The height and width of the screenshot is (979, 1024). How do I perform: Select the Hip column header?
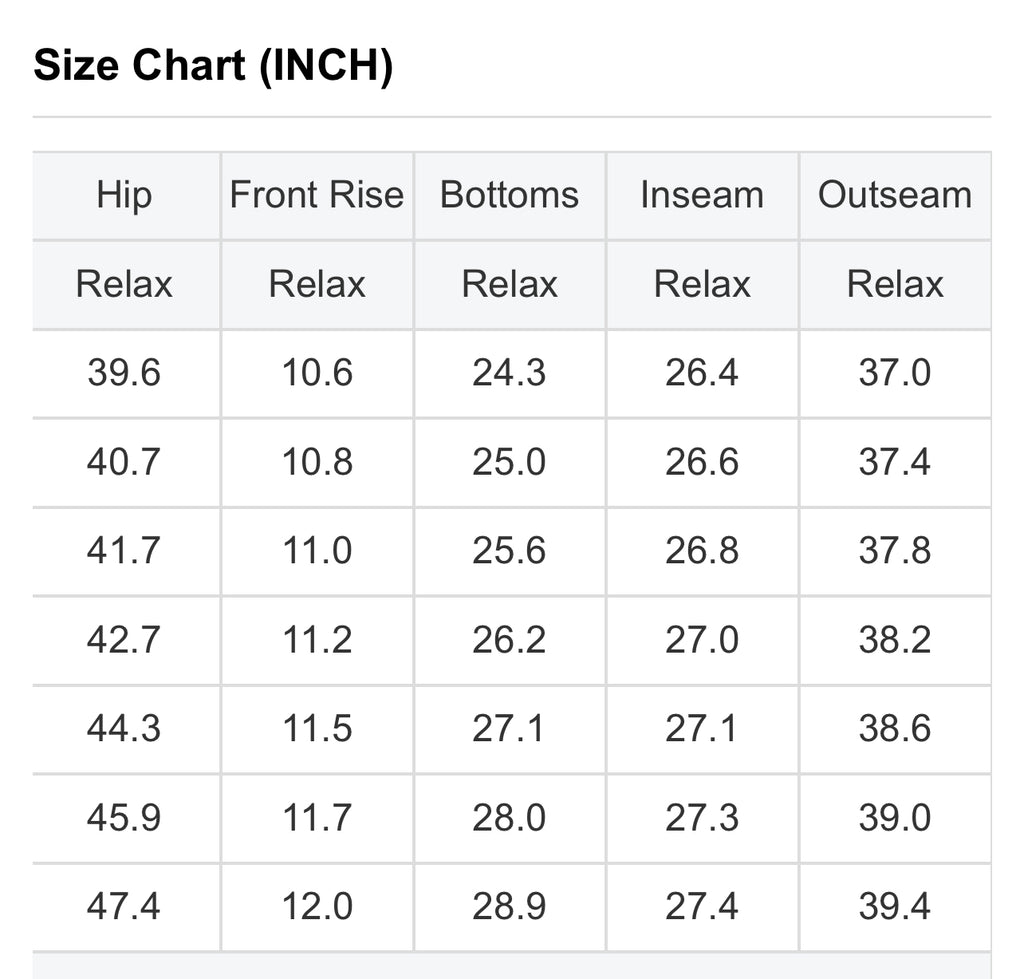[124, 195]
